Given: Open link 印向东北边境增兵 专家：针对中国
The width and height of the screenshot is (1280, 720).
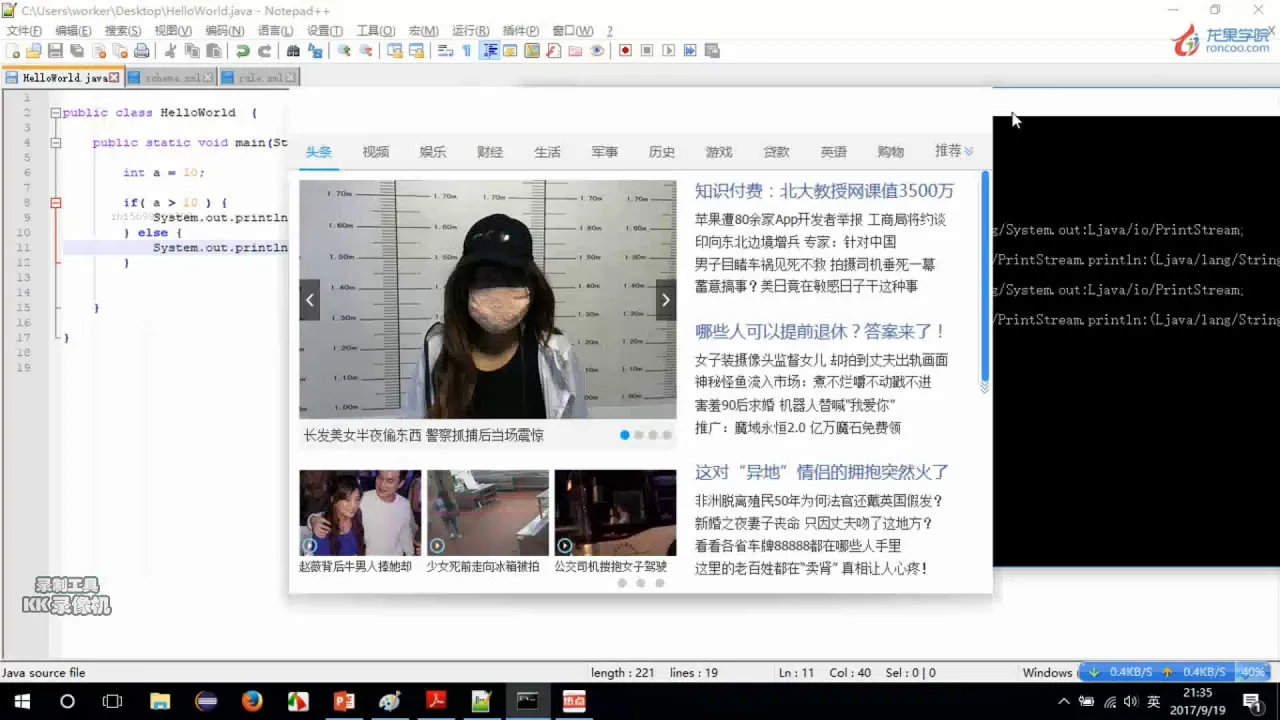Looking at the screenshot, I should (x=795, y=241).
